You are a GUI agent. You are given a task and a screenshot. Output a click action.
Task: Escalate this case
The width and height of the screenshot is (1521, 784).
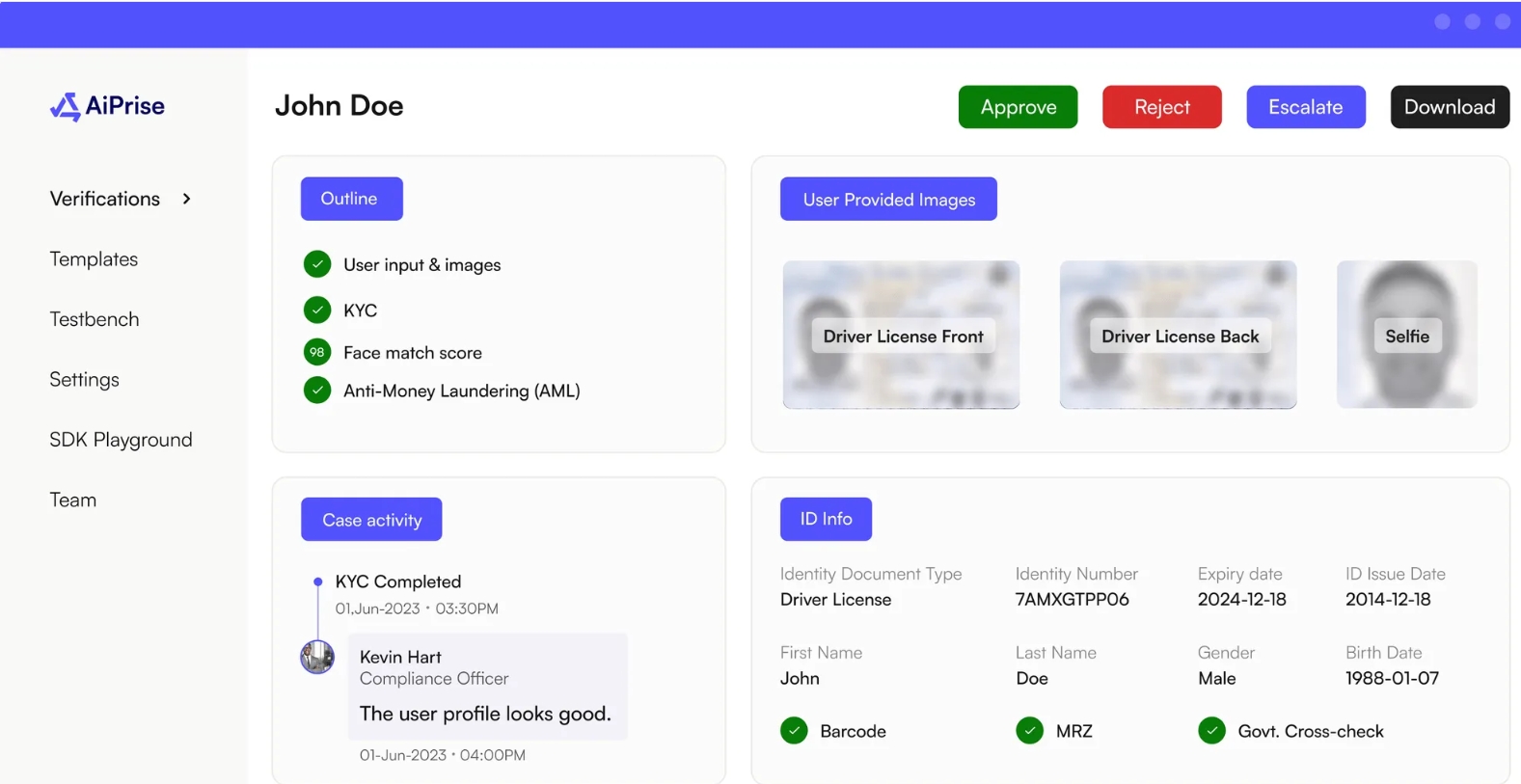click(1305, 107)
